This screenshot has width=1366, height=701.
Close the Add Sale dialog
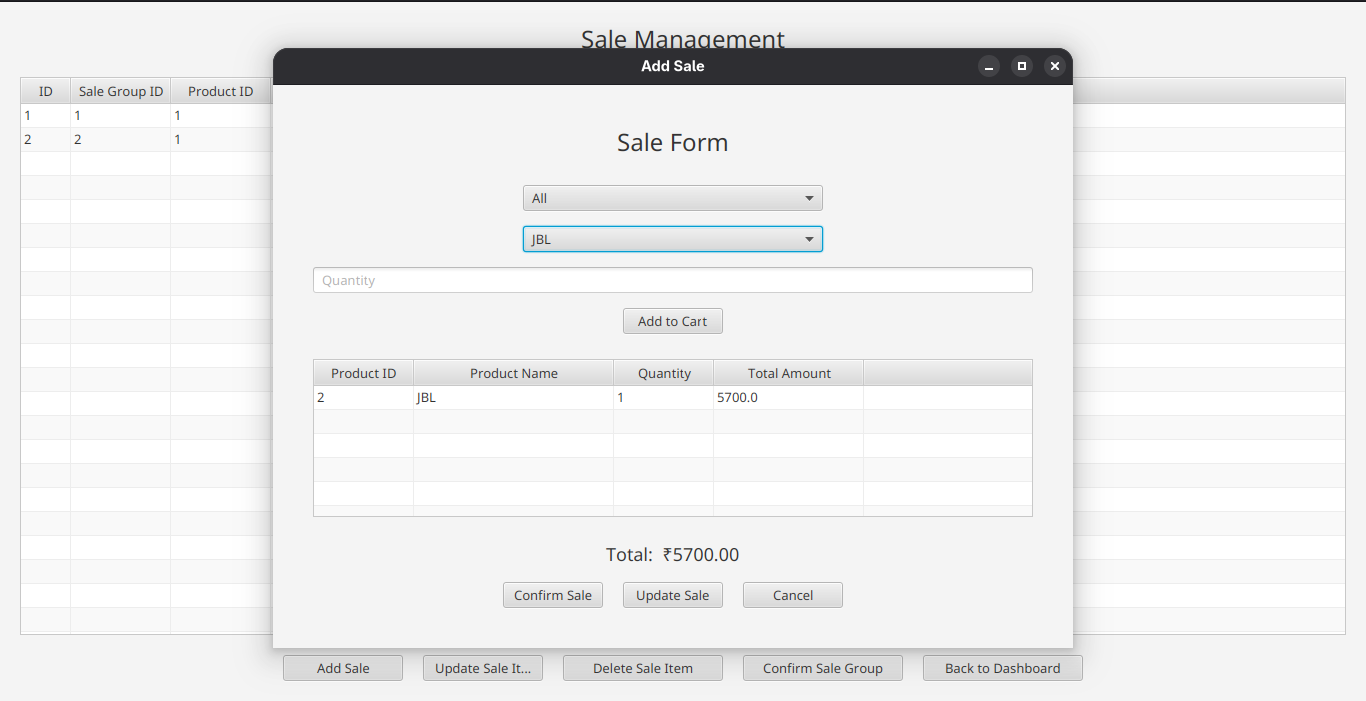pyautogui.click(x=1054, y=66)
